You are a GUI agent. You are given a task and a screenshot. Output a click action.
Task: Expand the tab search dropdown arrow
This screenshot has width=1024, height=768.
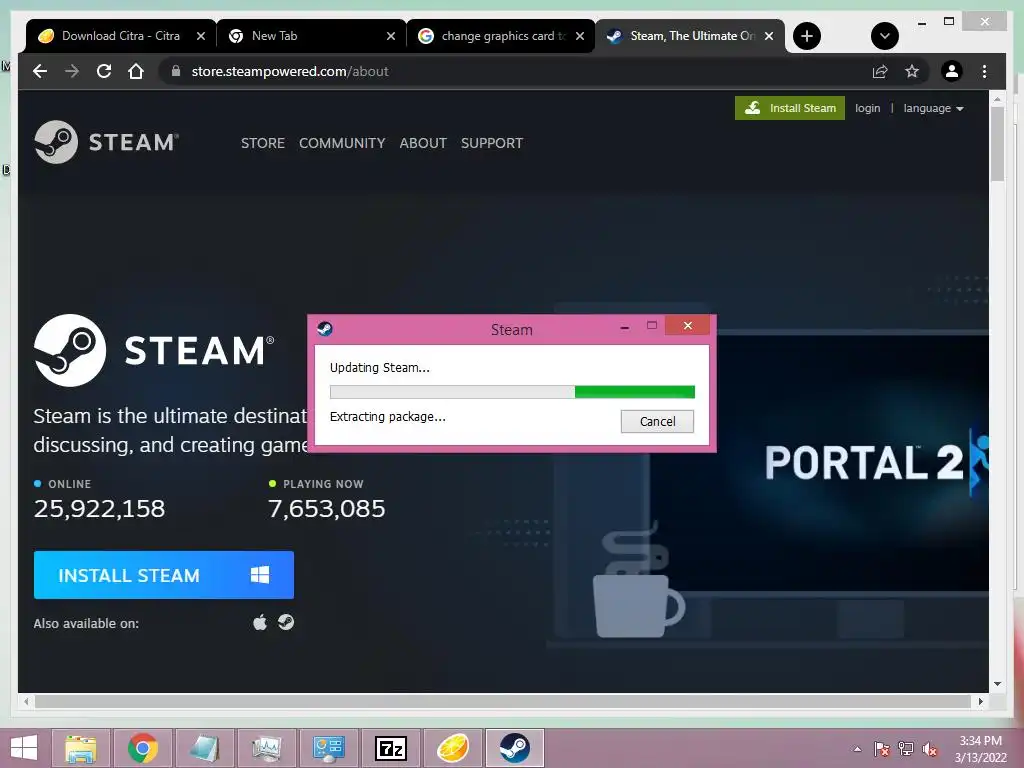point(884,36)
